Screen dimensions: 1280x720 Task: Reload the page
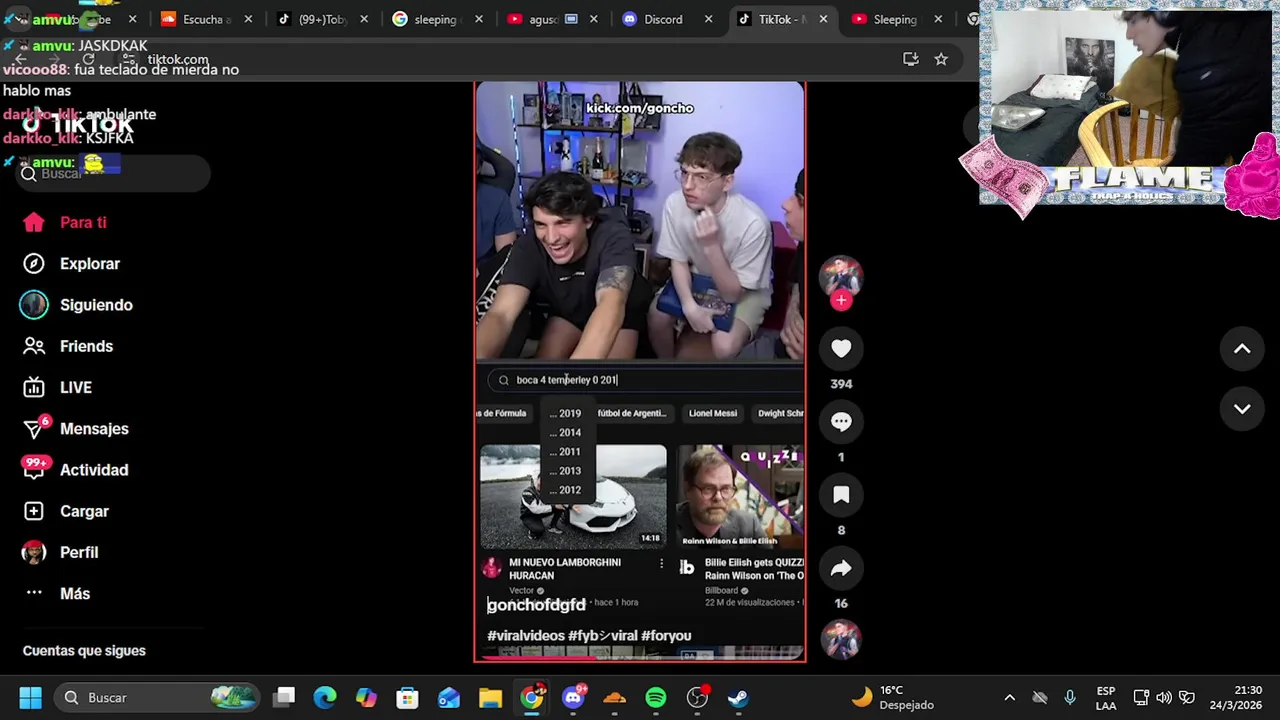click(x=88, y=59)
